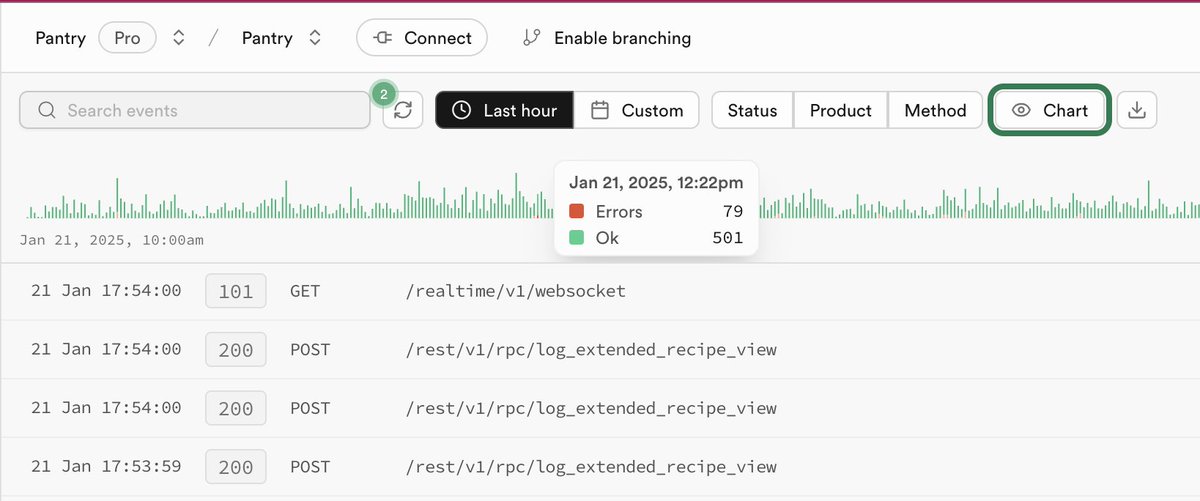
Task: Click the 79 Errors count in tooltip
Action: tap(733, 212)
